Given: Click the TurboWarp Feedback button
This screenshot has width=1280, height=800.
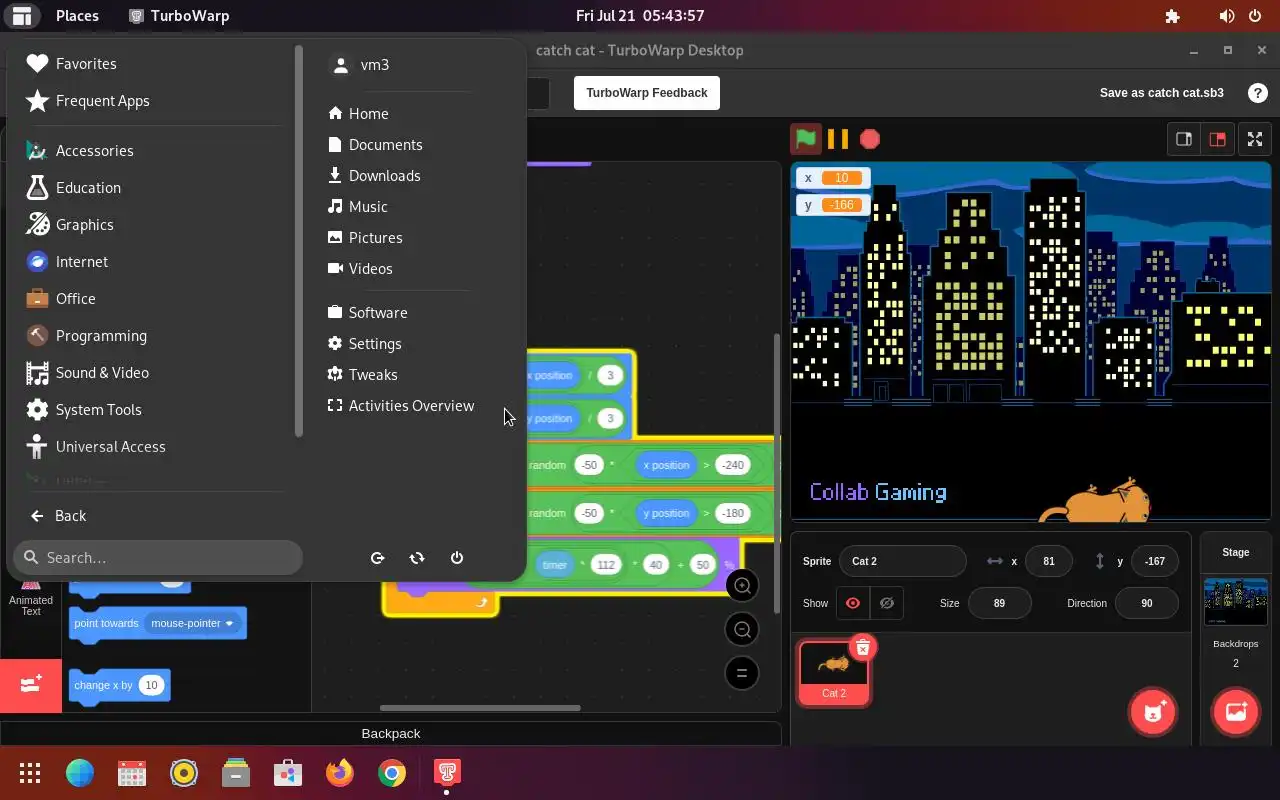Looking at the screenshot, I should (x=647, y=93).
